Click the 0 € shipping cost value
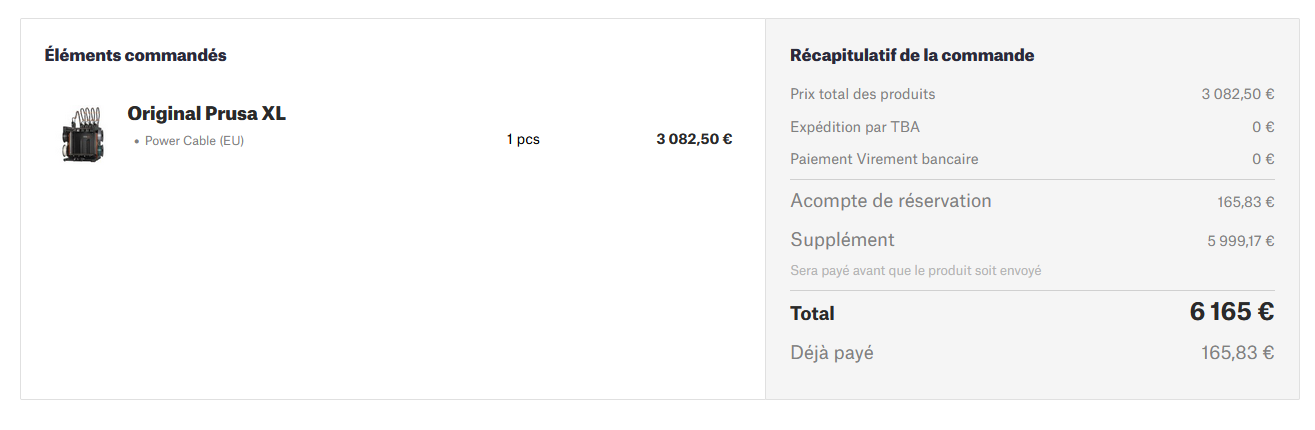Screen dimensions: 1315x430 1263,127
